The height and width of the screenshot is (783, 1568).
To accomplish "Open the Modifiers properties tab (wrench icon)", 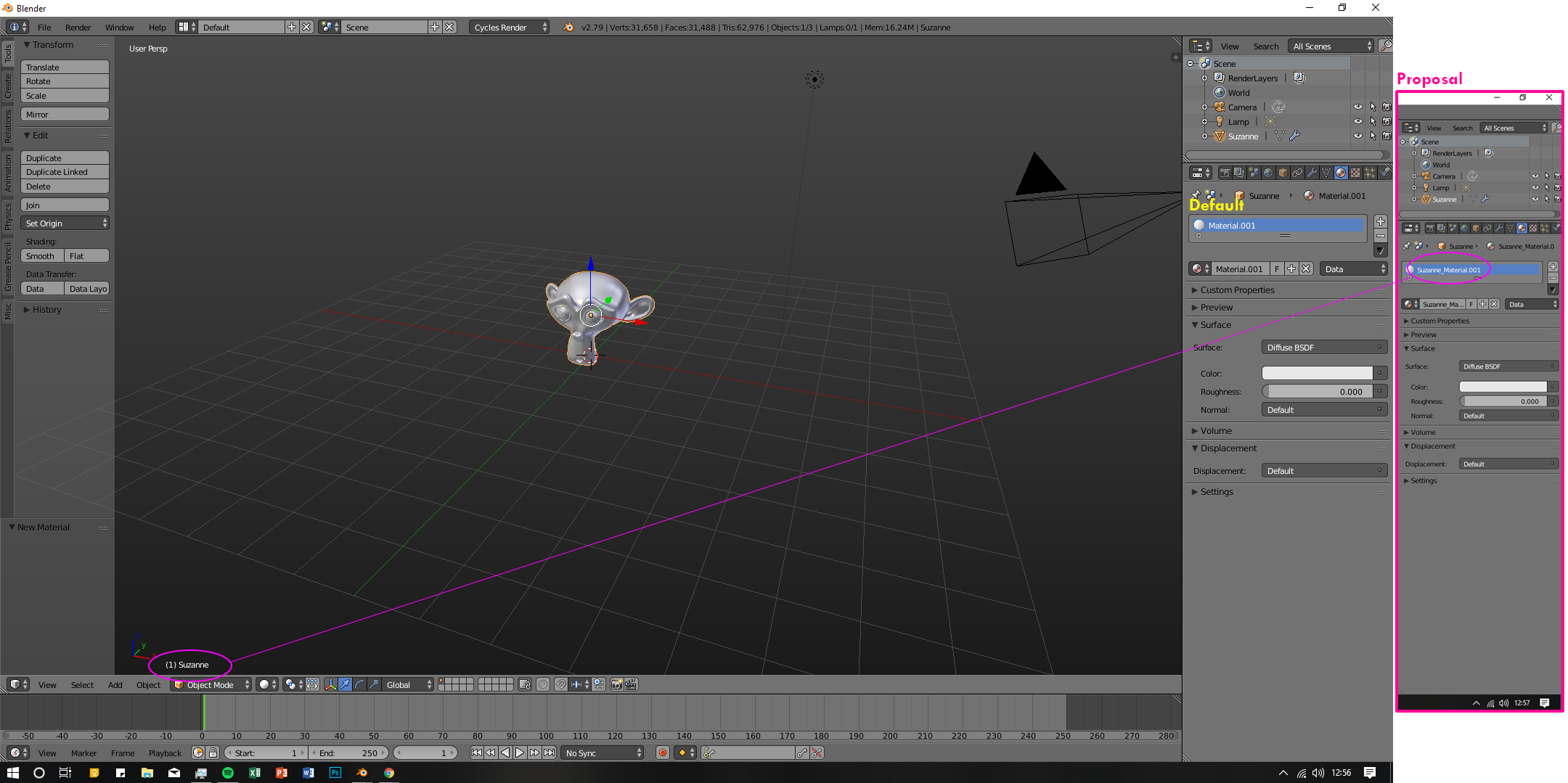I will click(1312, 173).
